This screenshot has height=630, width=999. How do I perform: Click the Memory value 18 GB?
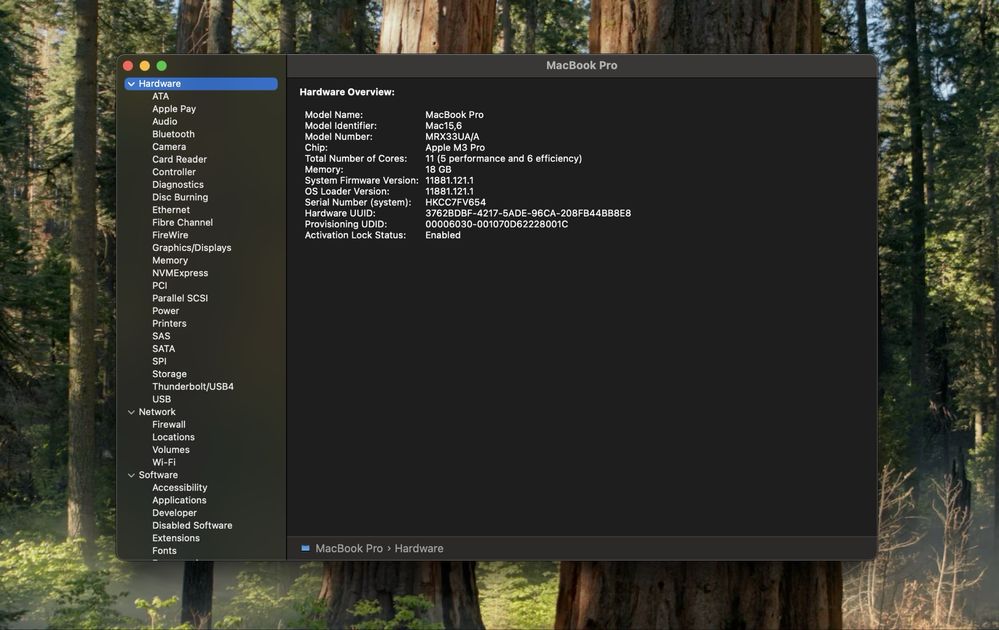coord(438,169)
